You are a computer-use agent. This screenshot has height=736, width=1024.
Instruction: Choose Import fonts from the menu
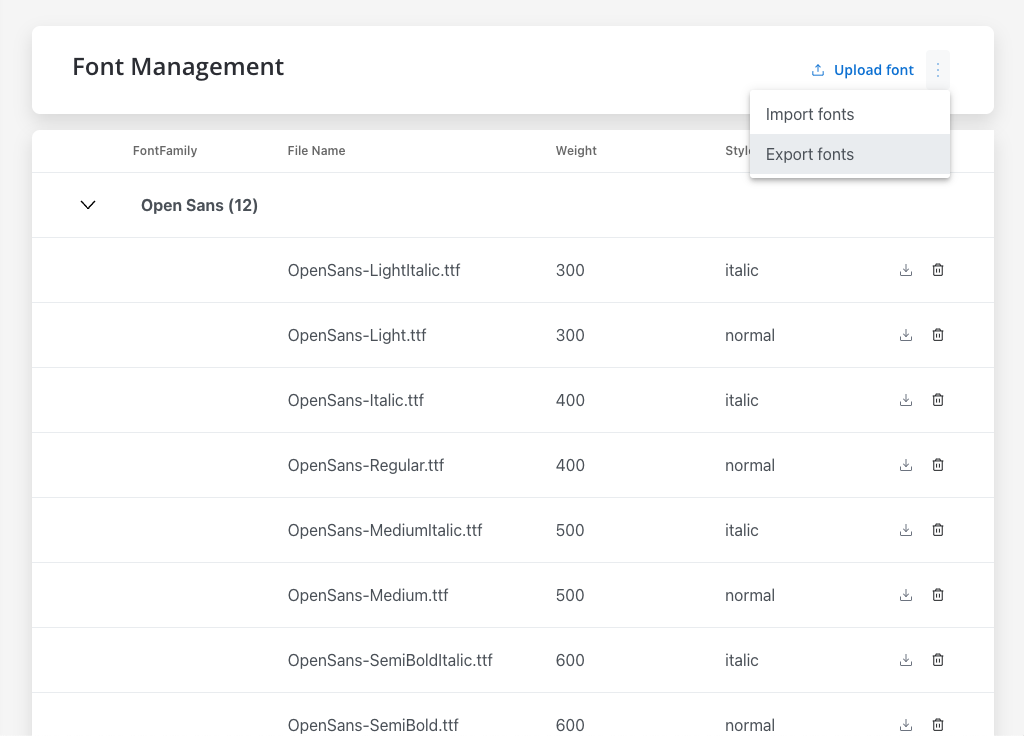click(x=850, y=114)
